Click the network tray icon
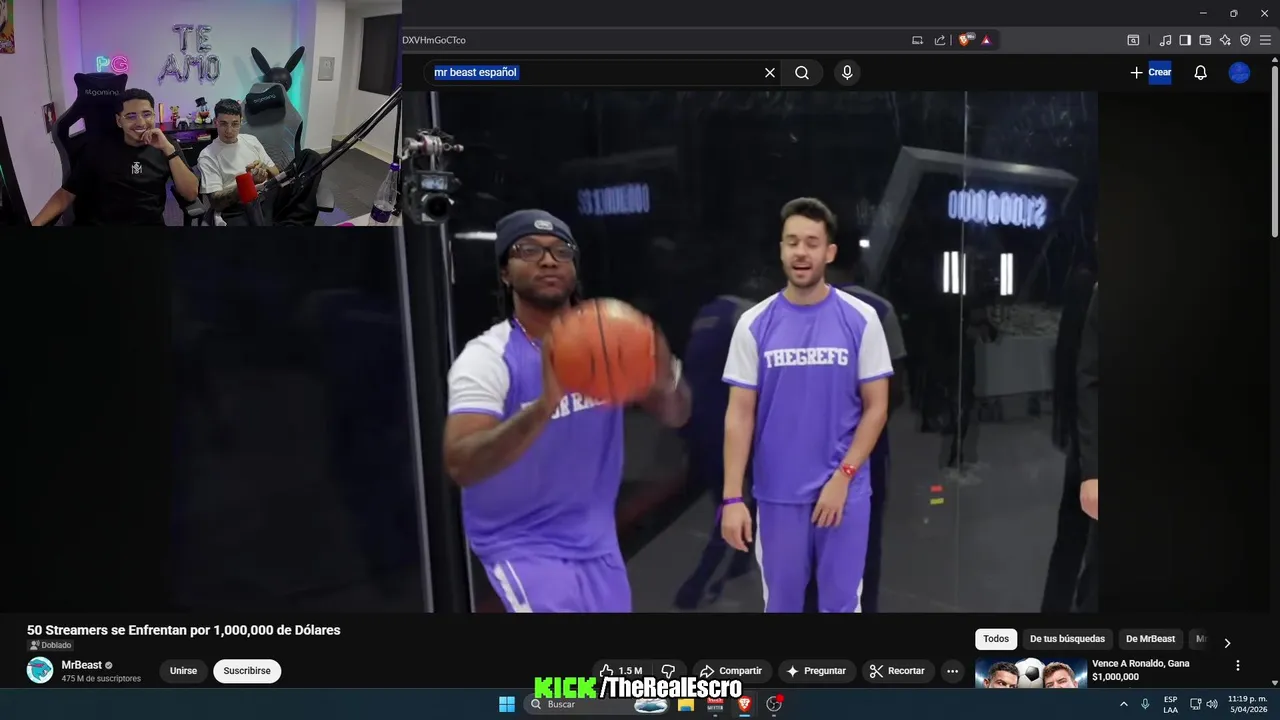This screenshot has width=1280, height=720. click(x=1195, y=704)
